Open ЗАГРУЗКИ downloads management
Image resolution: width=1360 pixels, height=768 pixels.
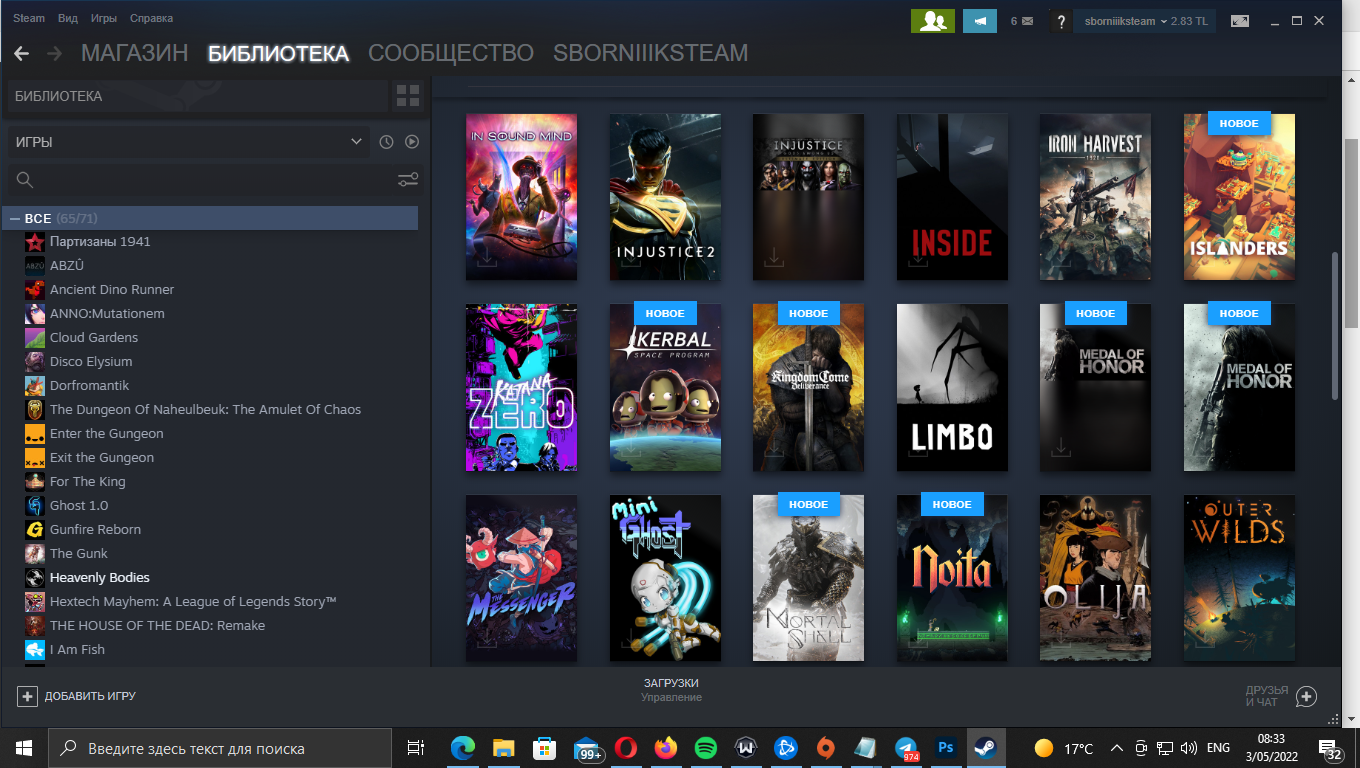(x=671, y=689)
